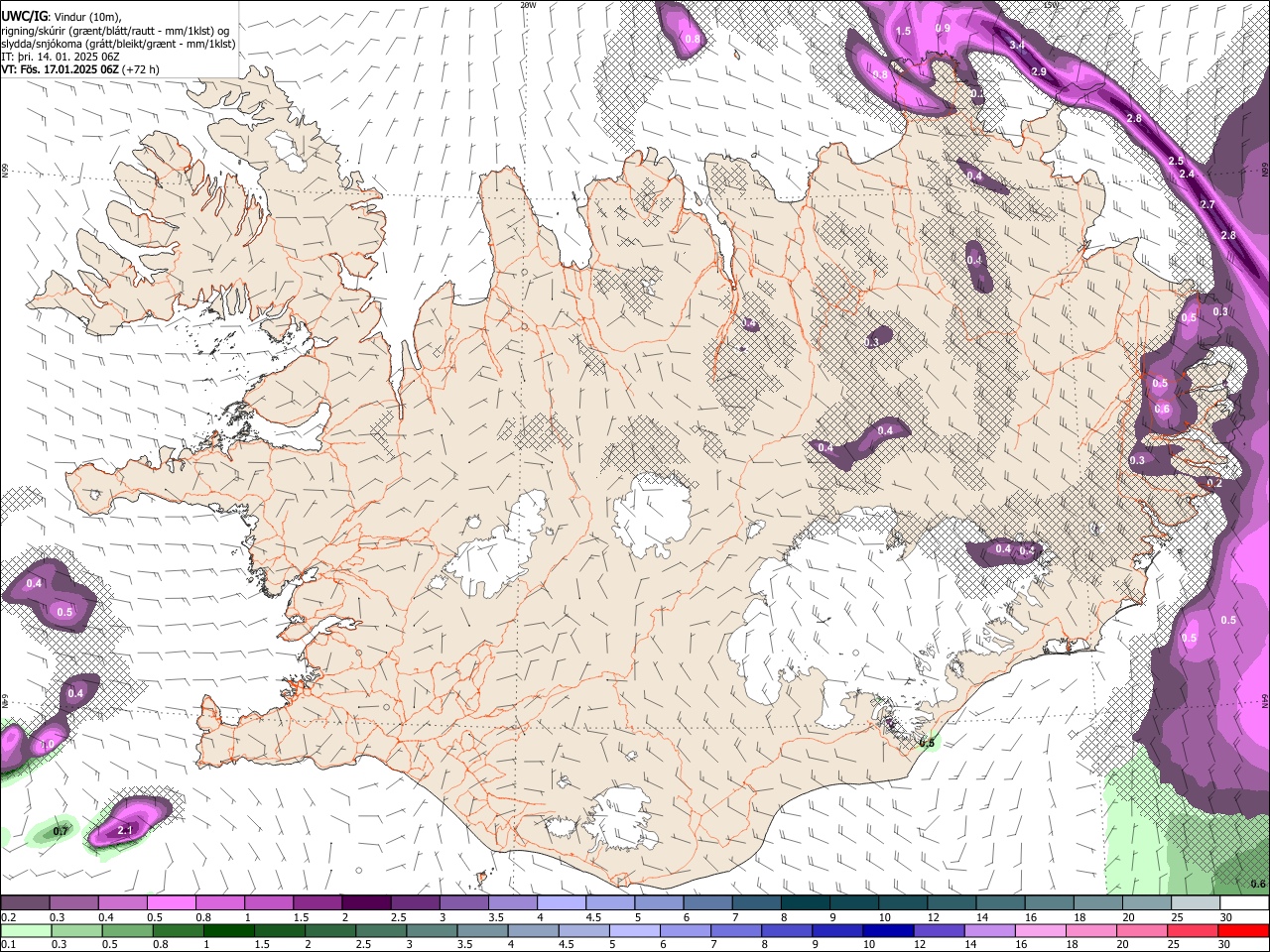The image size is (1270, 952).
Task: Choose the bright red swatch starting at 30, lower row
Action: (1244, 930)
